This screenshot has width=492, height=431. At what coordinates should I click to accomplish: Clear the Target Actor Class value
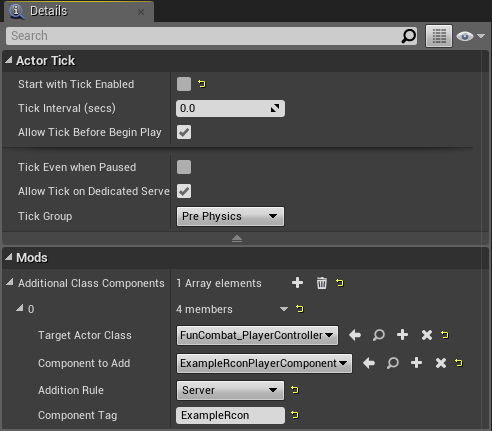[x=427, y=335]
